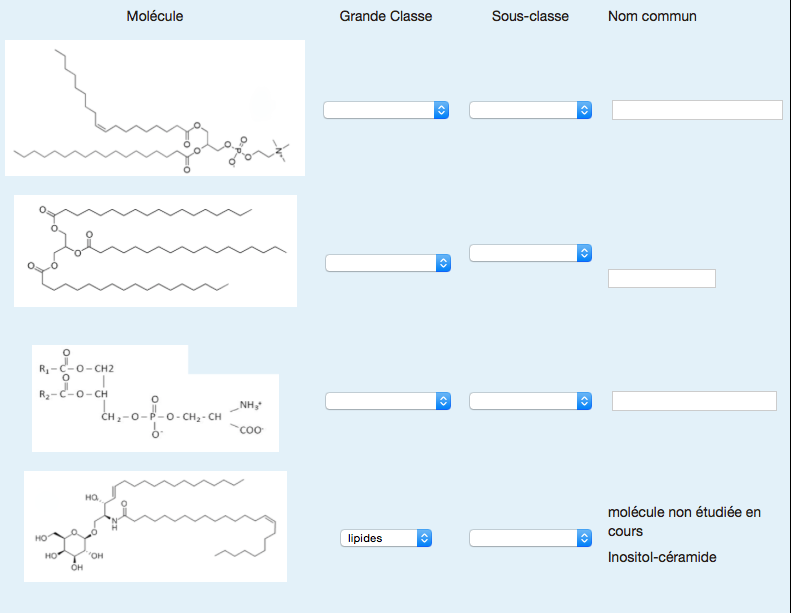This screenshot has width=791, height=613.
Task: Open Sous-classe dropdown for R1/R2 phospholipid row
Action: [x=530, y=401]
